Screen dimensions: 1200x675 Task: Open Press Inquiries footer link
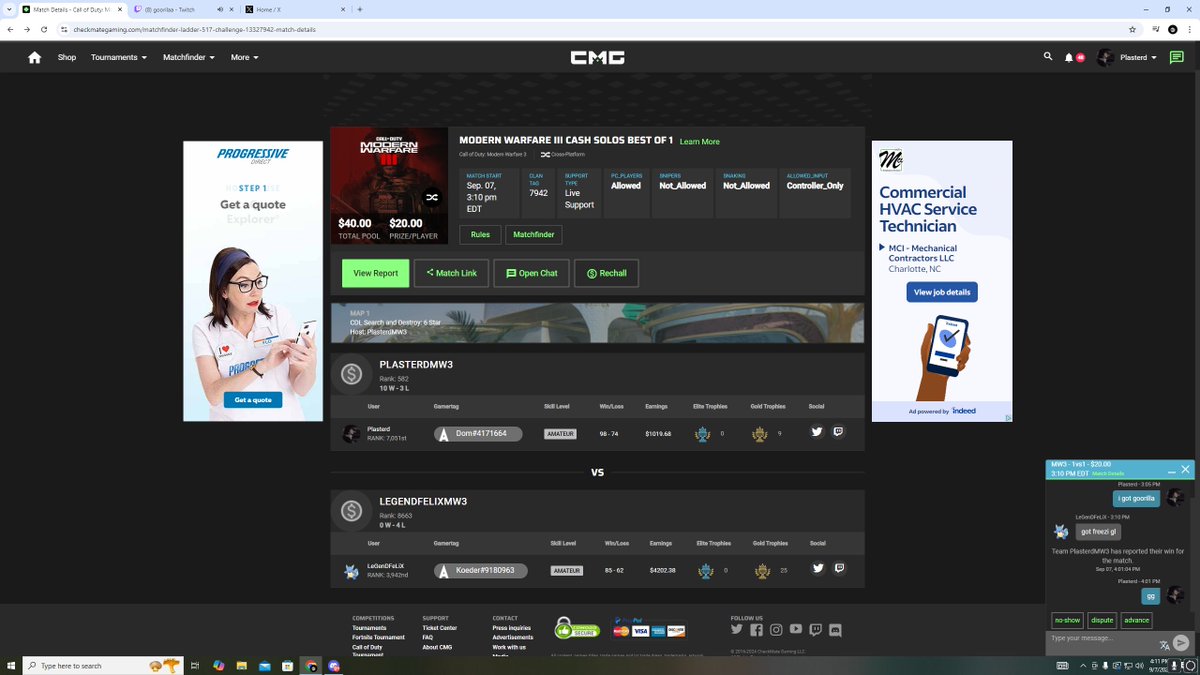[x=512, y=628]
